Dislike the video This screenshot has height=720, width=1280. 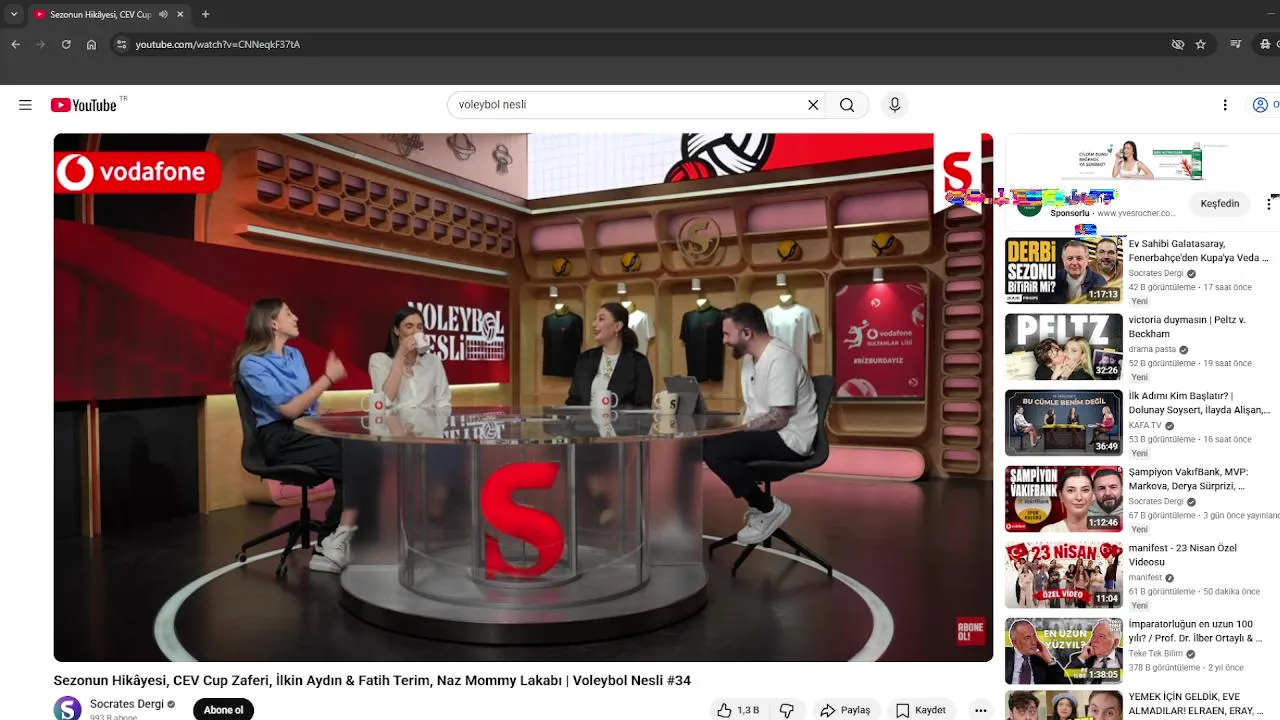tap(787, 710)
